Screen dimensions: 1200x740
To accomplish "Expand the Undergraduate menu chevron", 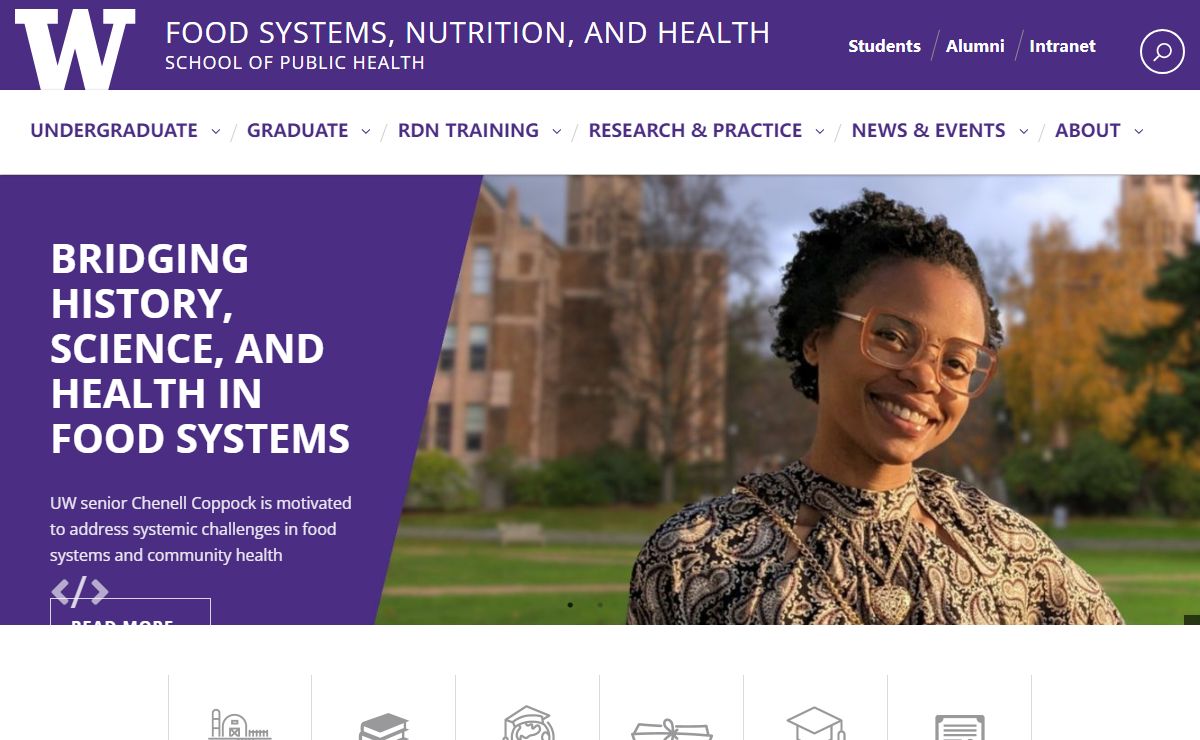I will (x=216, y=131).
